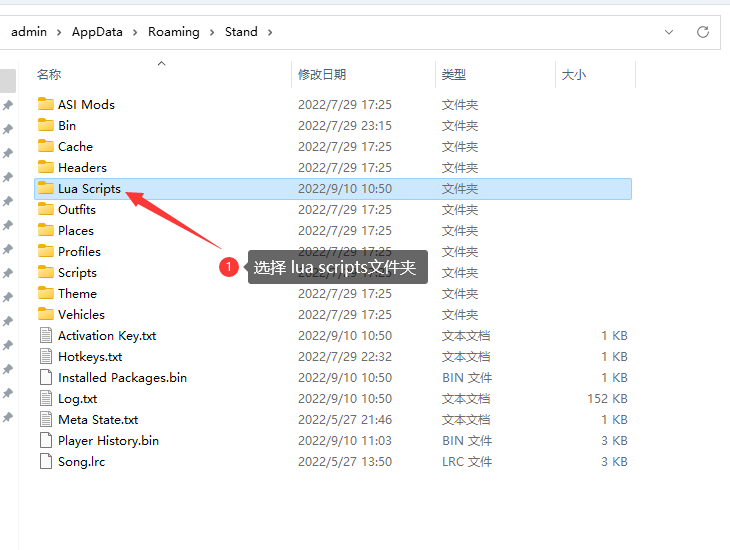Expand the chevron after Roaming in path
Image resolution: width=730 pixels, height=550 pixels.
[212, 32]
